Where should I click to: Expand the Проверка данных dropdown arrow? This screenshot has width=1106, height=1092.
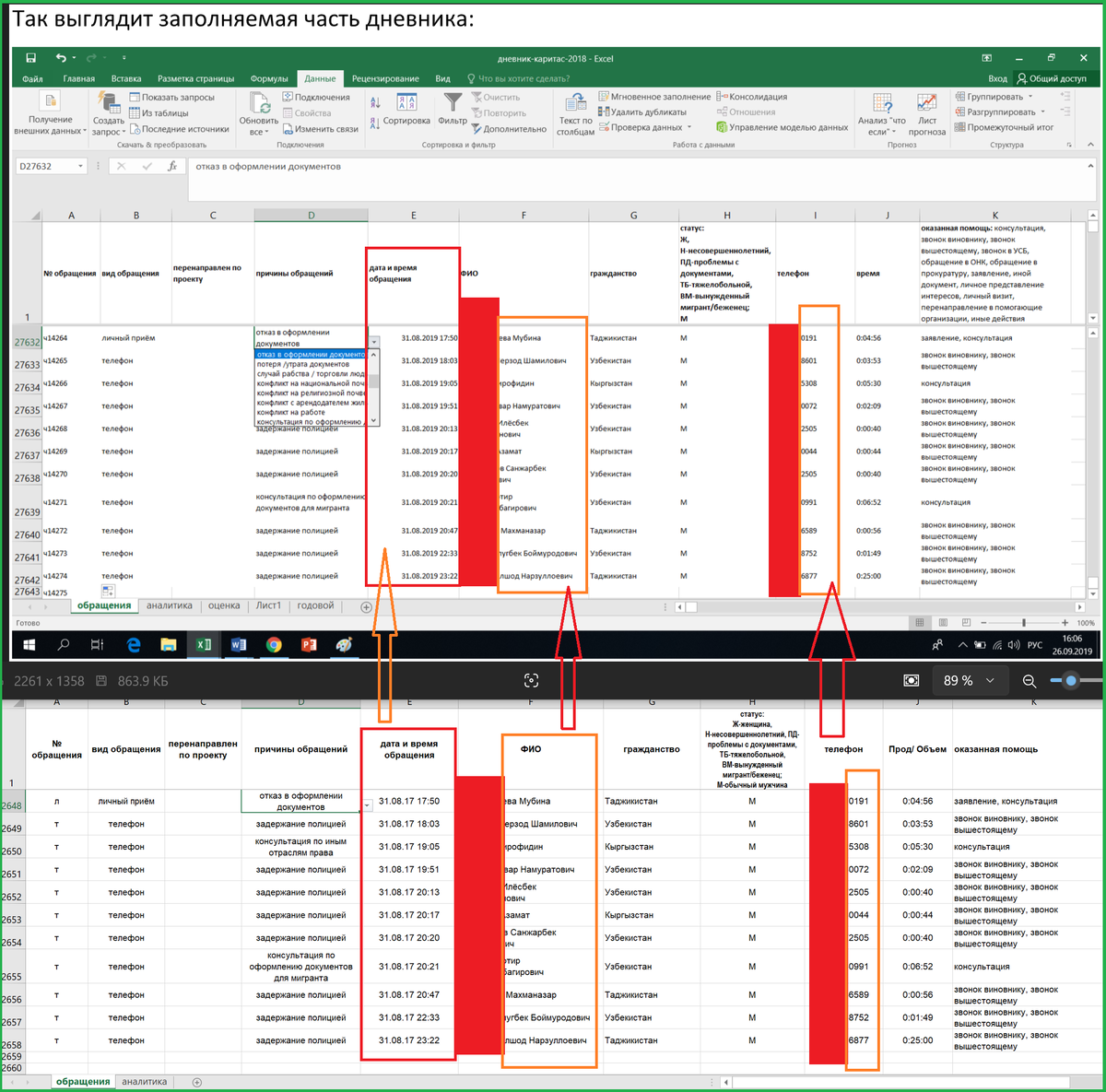click(x=689, y=128)
